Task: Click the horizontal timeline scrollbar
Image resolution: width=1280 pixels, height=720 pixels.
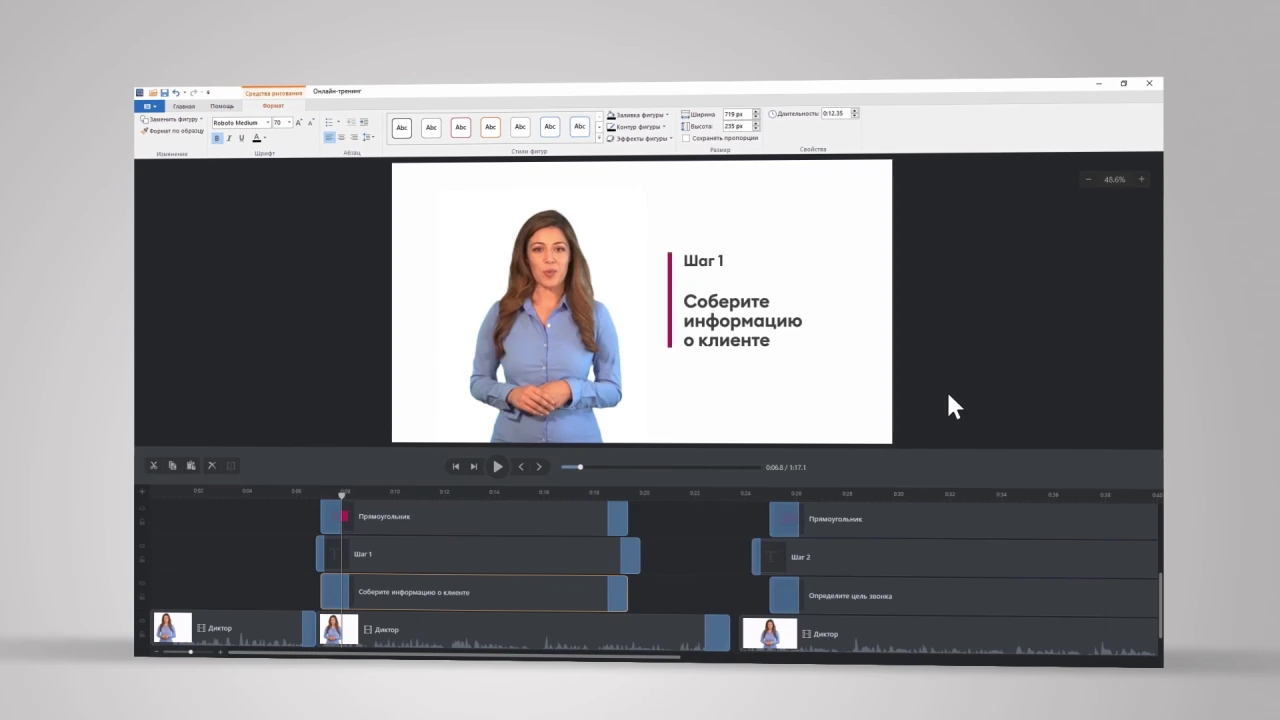Action: pyautogui.click(x=454, y=654)
